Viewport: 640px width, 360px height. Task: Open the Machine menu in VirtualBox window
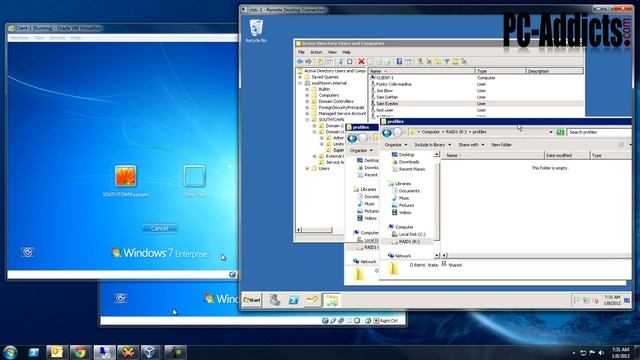tap(19, 38)
